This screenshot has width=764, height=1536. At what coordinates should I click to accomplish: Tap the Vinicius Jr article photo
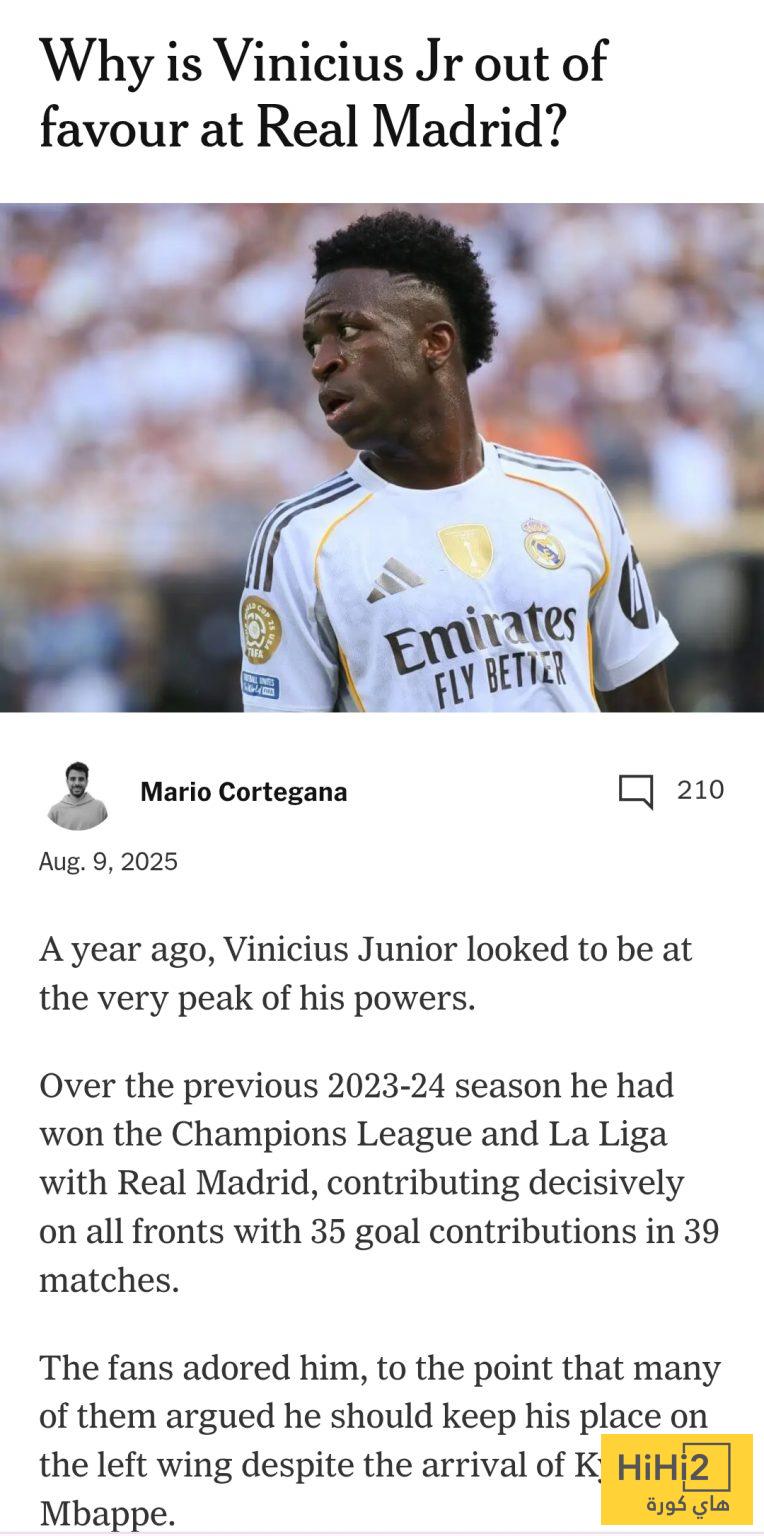click(382, 458)
